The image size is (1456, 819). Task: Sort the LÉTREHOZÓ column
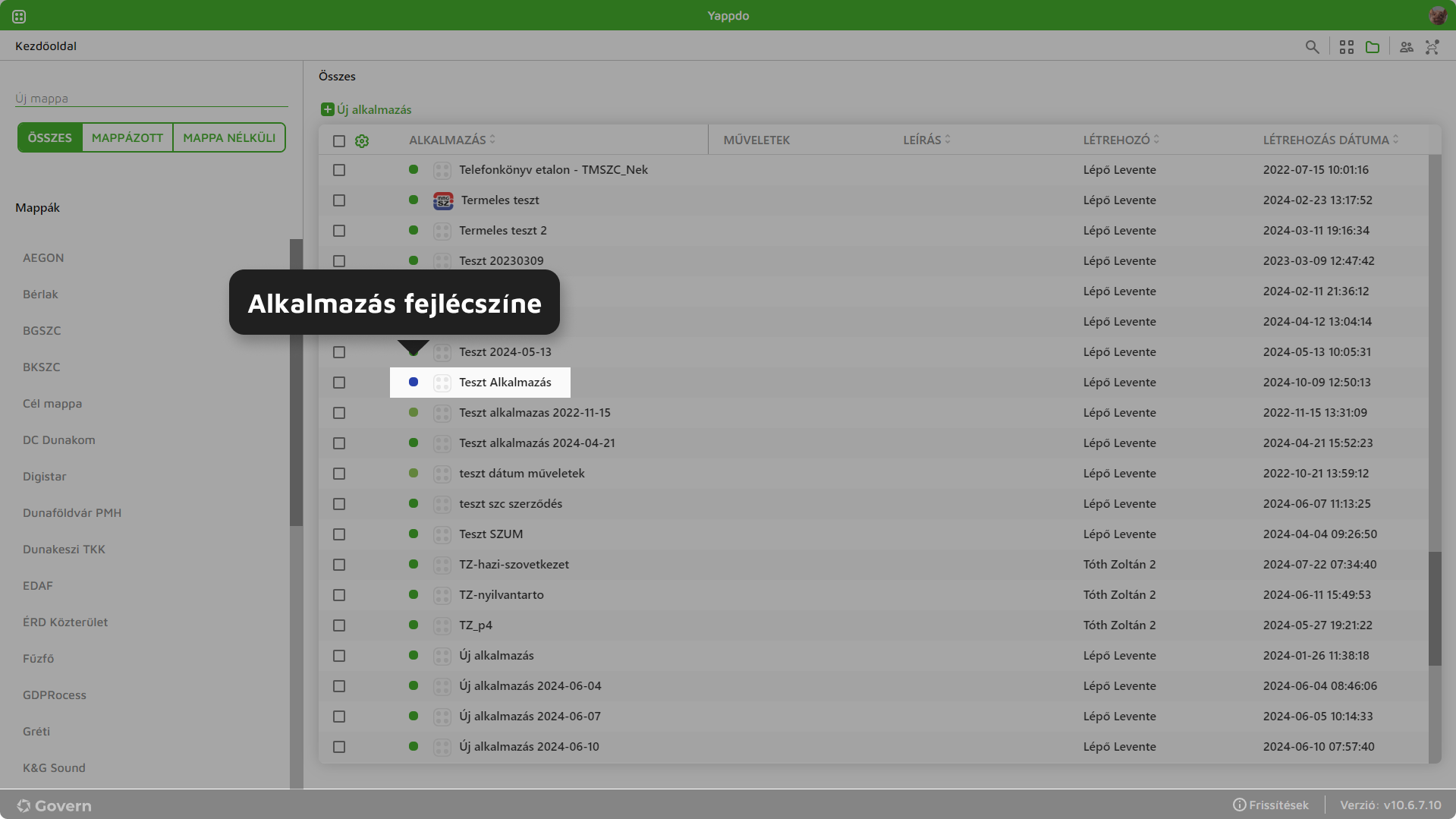point(1156,139)
